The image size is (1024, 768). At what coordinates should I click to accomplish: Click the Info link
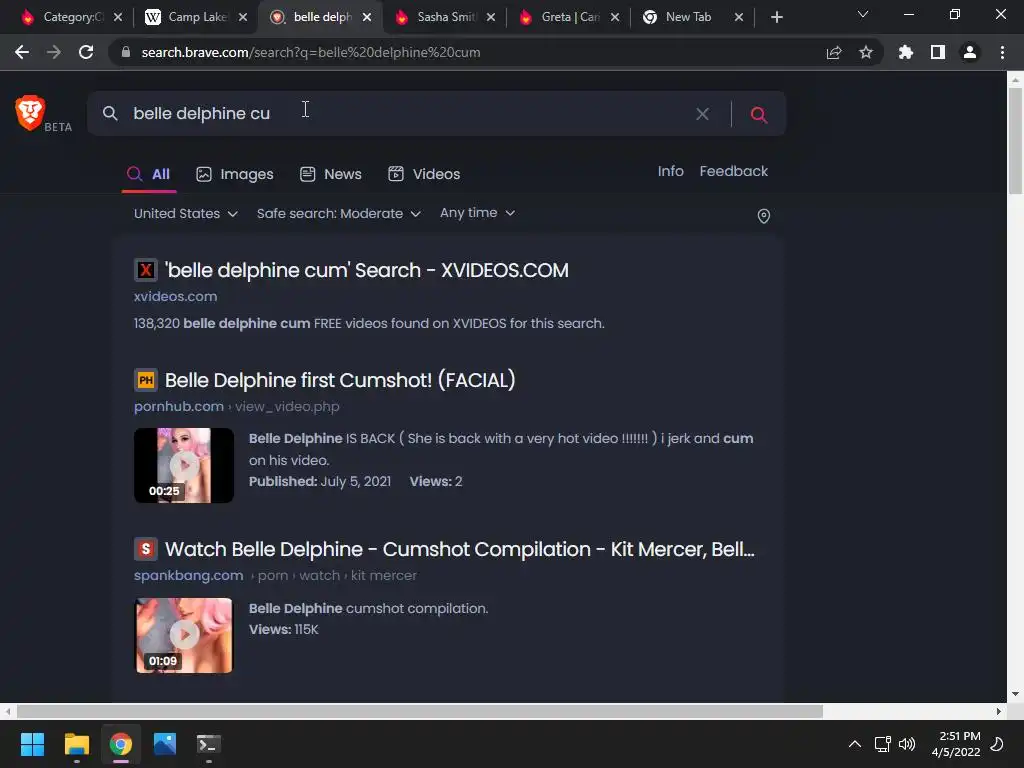point(671,171)
